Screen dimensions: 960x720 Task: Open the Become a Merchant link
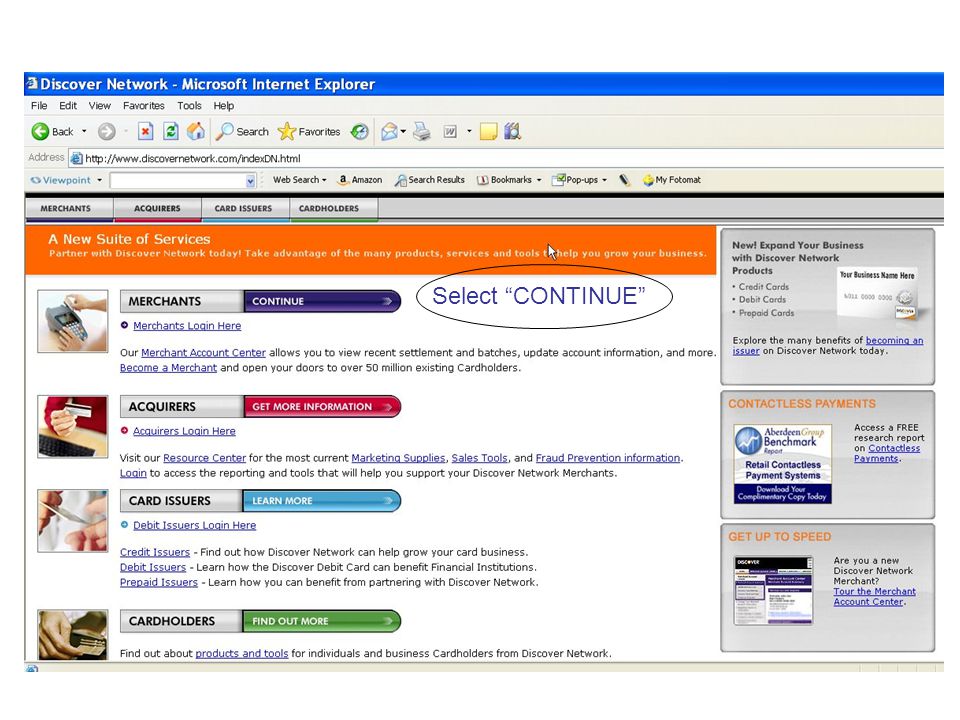pyautogui.click(x=168, y=368)
